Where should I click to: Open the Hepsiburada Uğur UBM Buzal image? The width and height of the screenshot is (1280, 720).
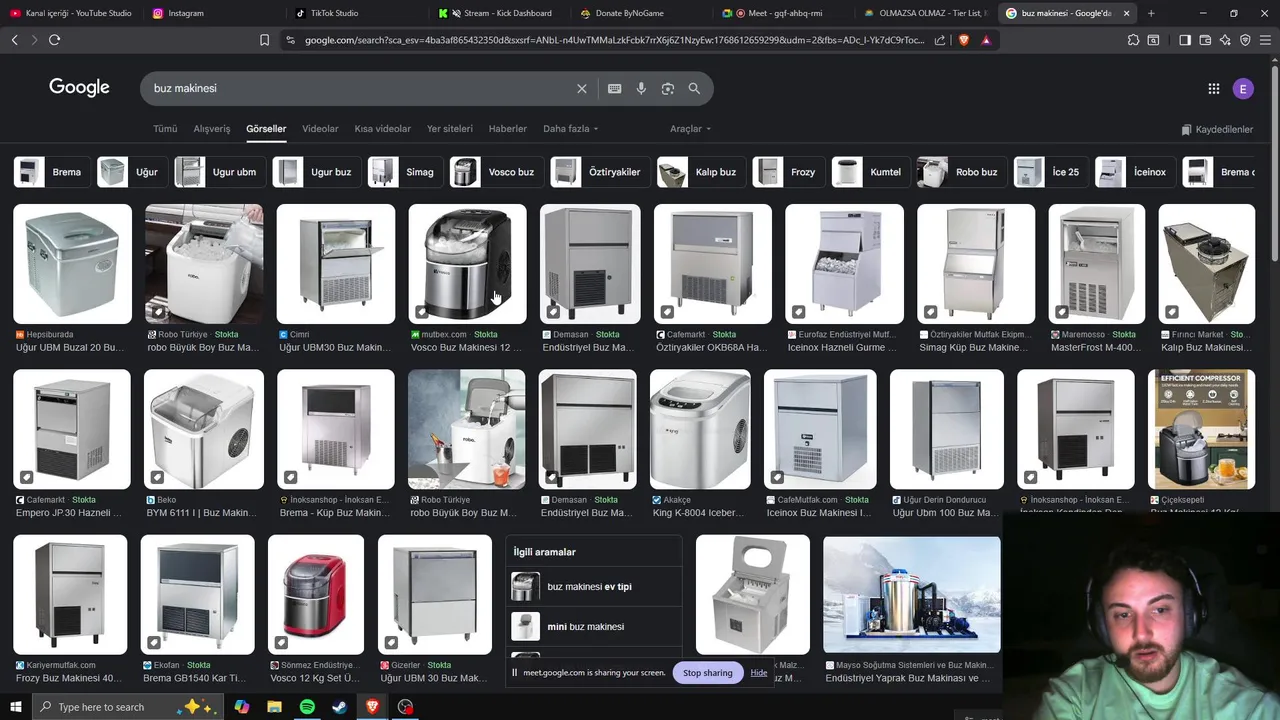pyautogui.click(x=72, y=264)
